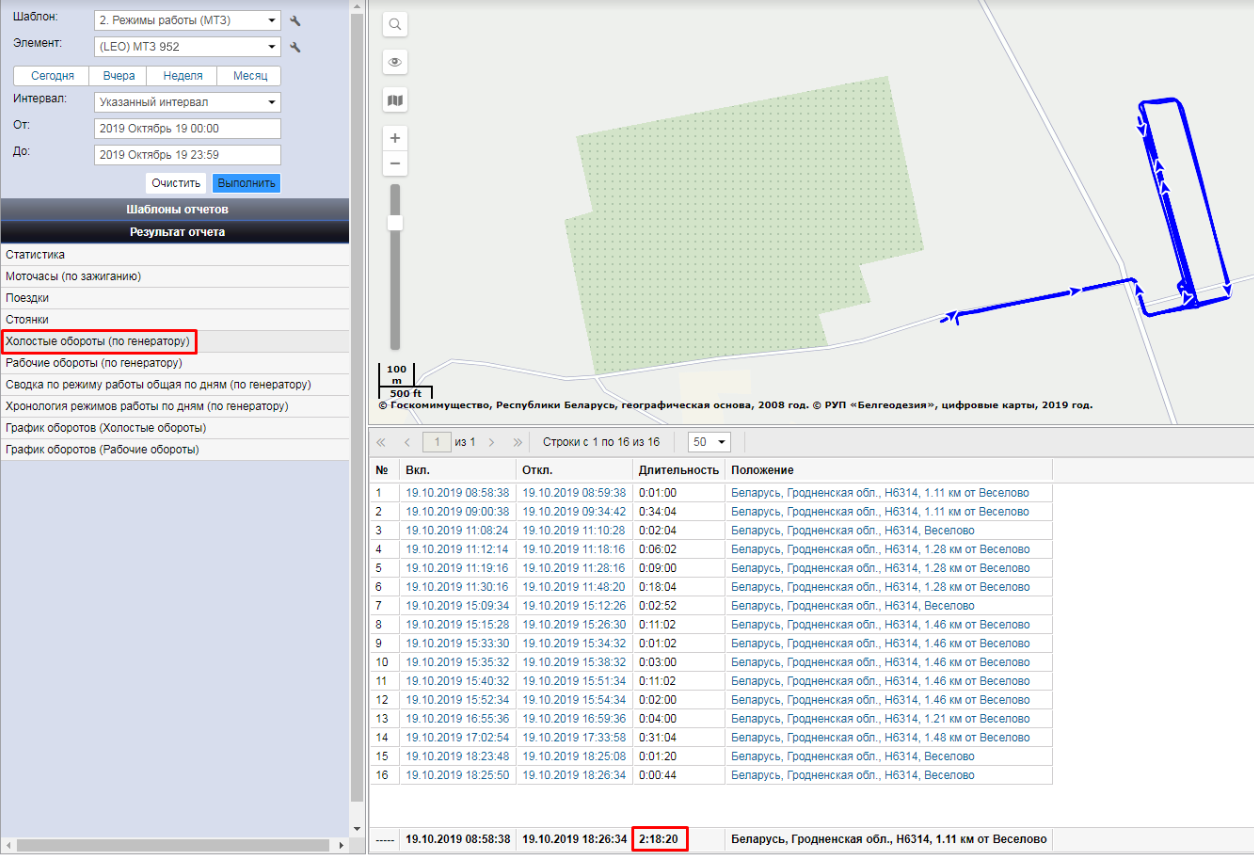Open Сводка по режиму работы общая по дням
The width and height of the screenshot is (1254, 855).
[175, 384]
